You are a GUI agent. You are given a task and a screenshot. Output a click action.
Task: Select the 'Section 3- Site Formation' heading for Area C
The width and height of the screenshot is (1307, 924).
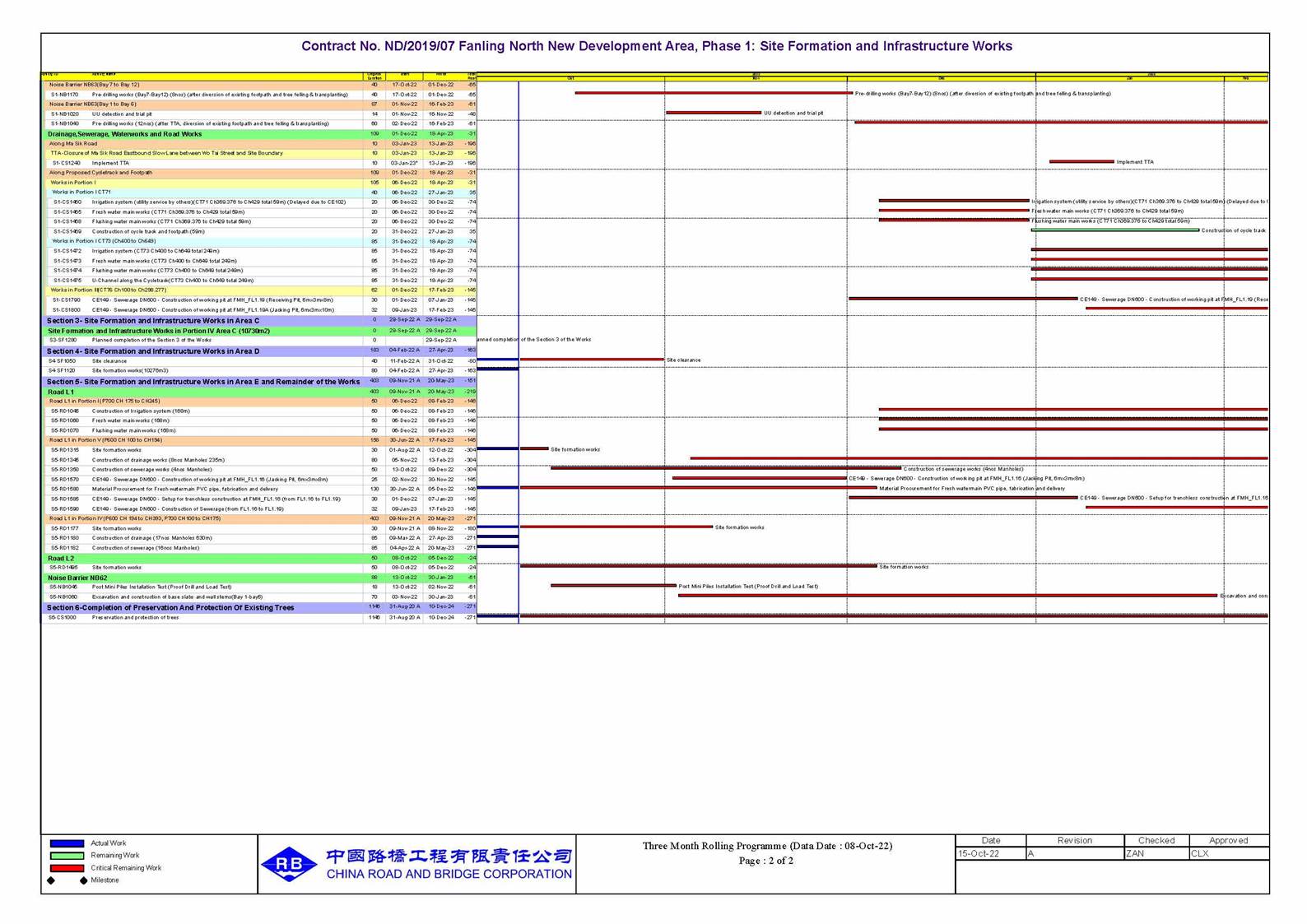click(258, 321)
